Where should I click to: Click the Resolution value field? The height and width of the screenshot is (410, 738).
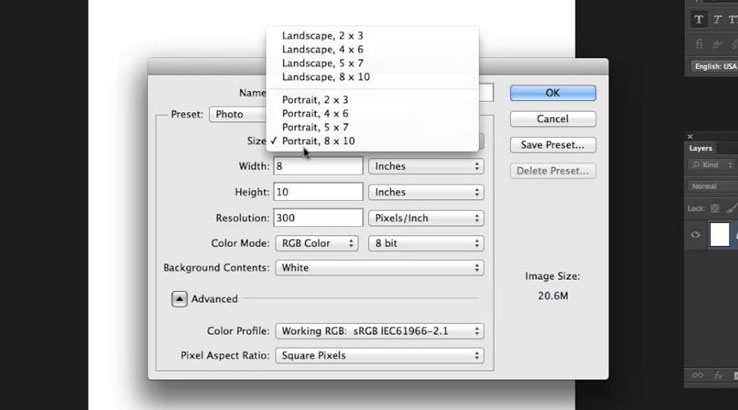[x=318, y=218]
